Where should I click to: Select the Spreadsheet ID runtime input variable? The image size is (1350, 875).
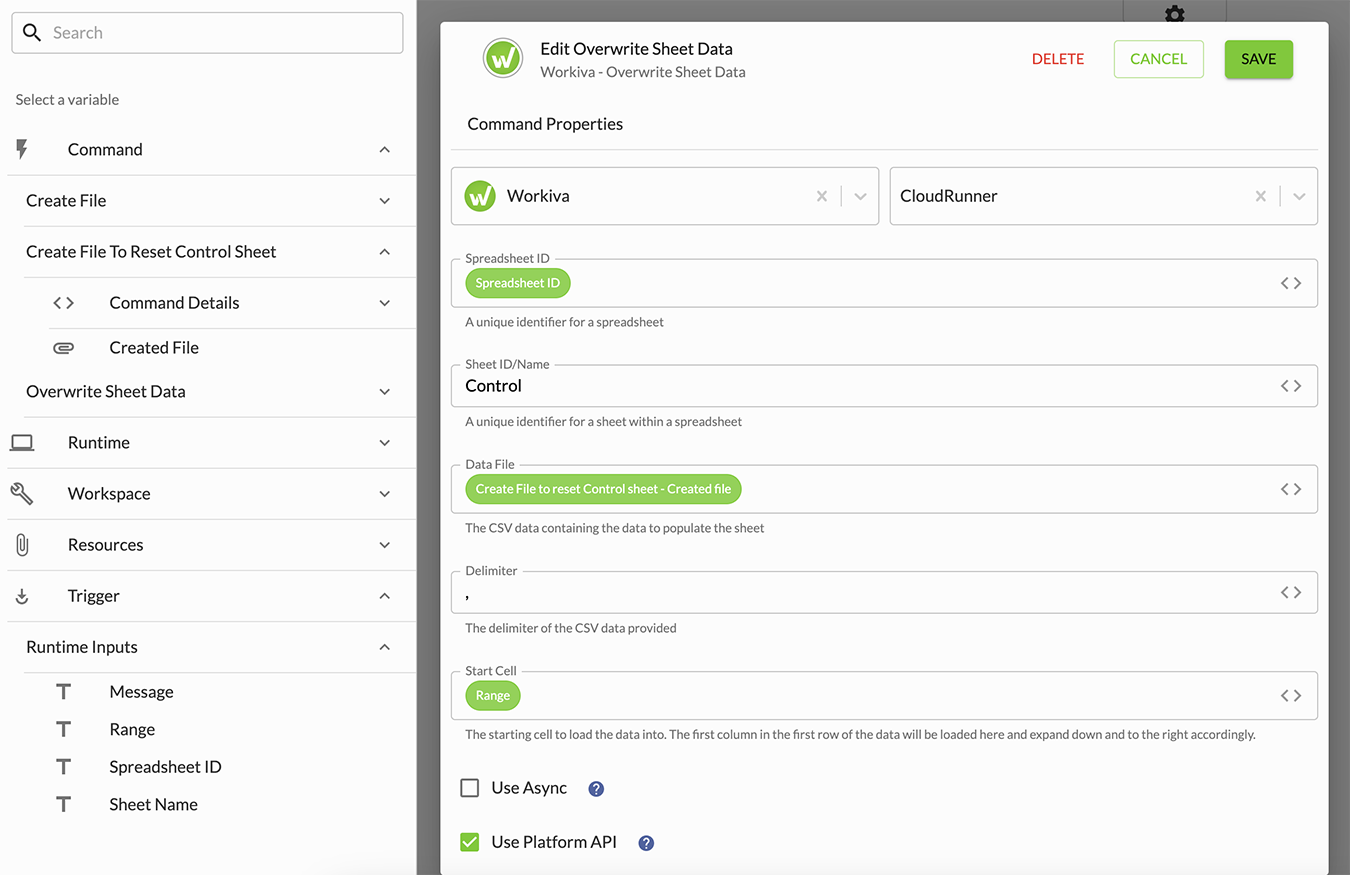165,767
